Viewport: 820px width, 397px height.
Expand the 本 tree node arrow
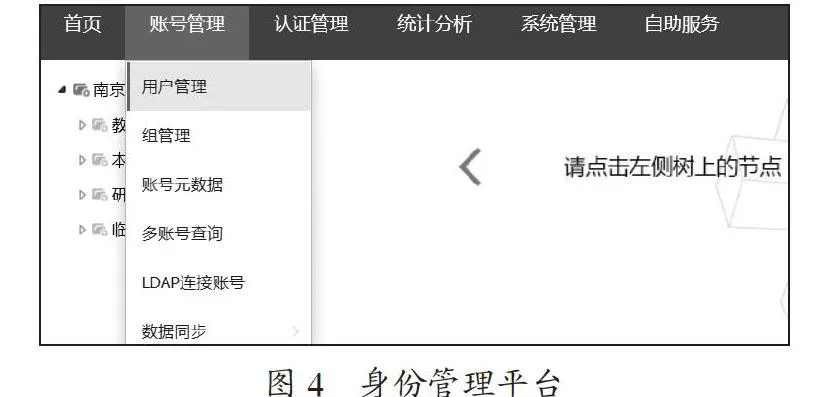coord(82,160)
